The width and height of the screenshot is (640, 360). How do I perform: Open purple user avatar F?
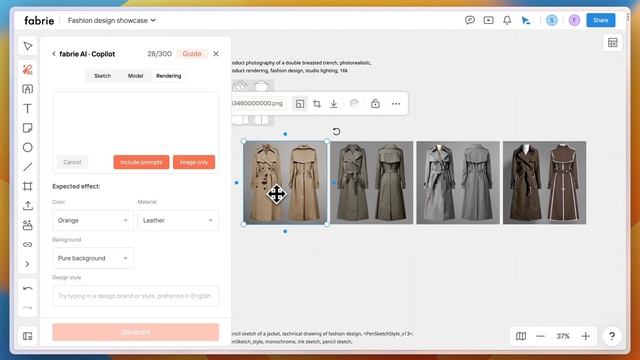pyautogui.click(x=574, y=20)
